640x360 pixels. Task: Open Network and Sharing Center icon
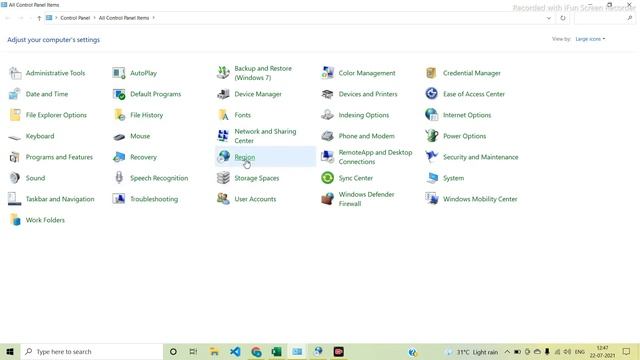[x=223, y=136]
